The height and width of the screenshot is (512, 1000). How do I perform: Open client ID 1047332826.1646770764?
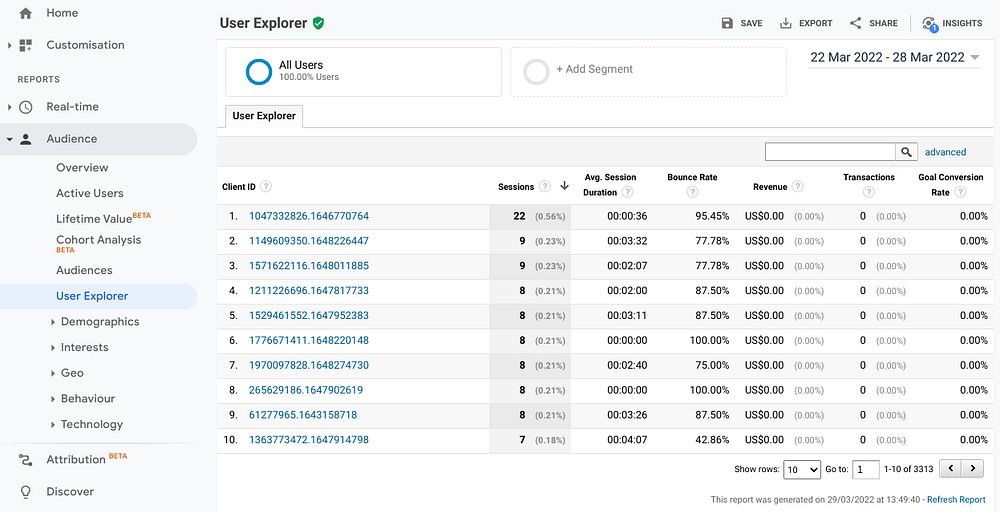309,216
